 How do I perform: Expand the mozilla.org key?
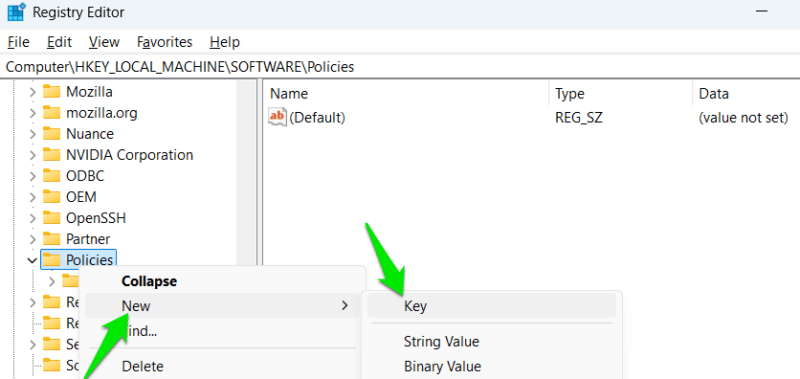click(x=32, y=113)
